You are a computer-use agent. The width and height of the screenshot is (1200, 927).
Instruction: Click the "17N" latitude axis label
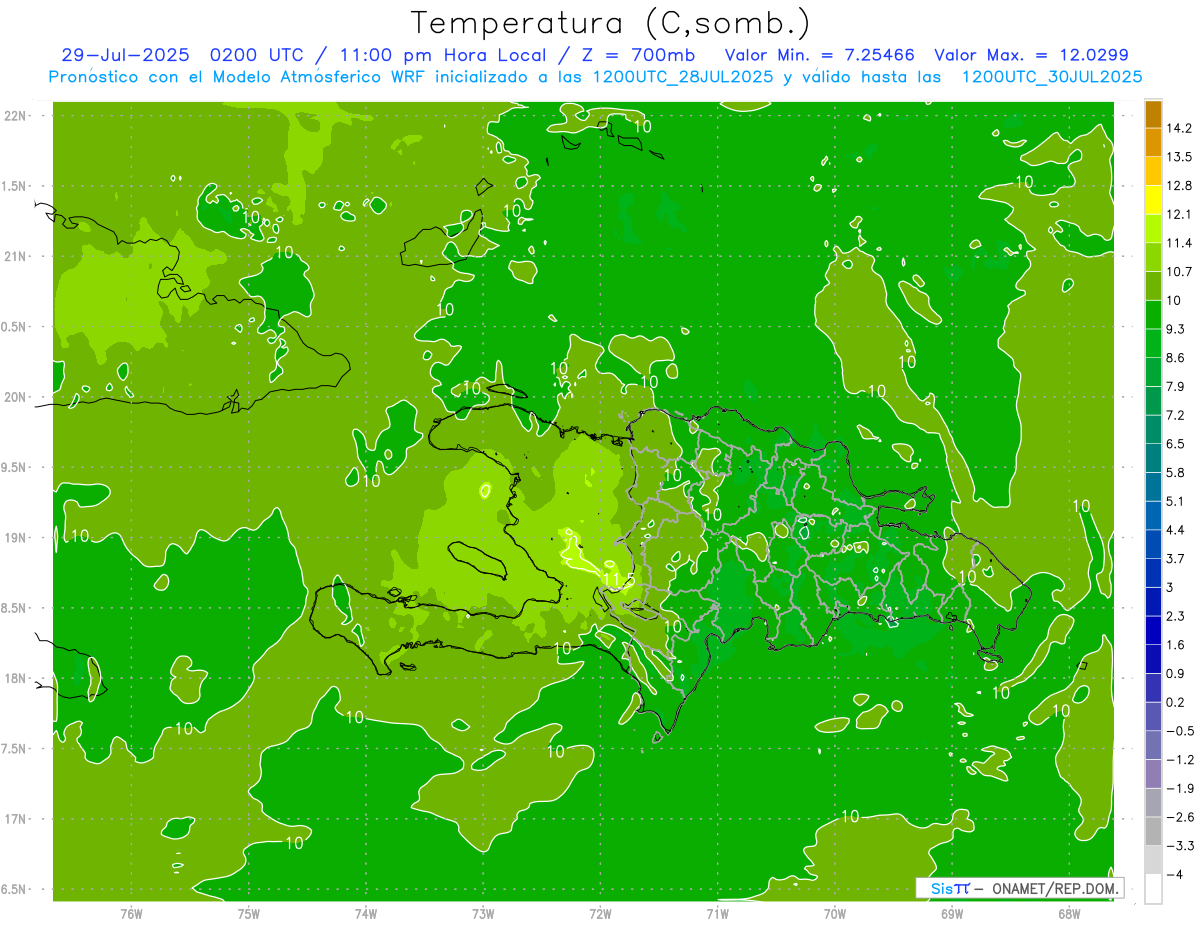tap(17, 819)
